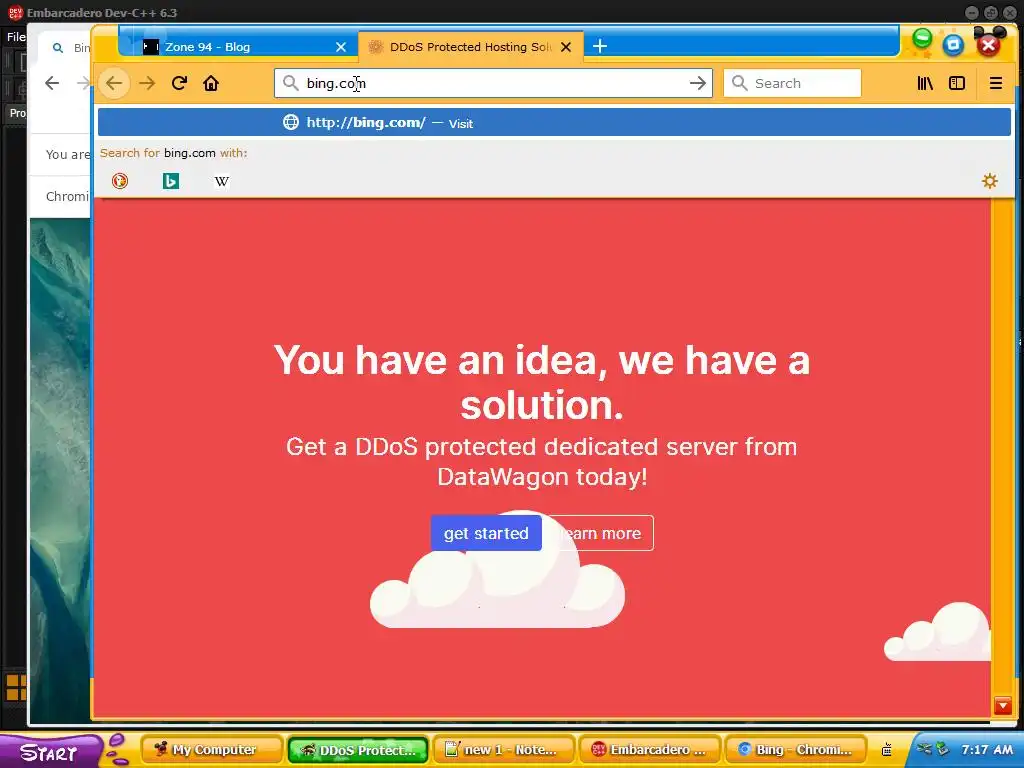Search bing.com with Wikipedia icon

pos(221,181)
